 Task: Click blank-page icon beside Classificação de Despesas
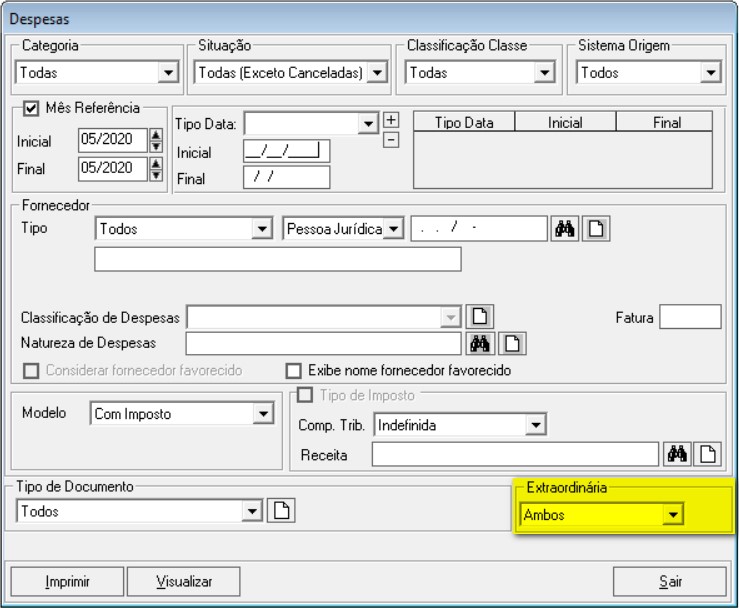480,316
